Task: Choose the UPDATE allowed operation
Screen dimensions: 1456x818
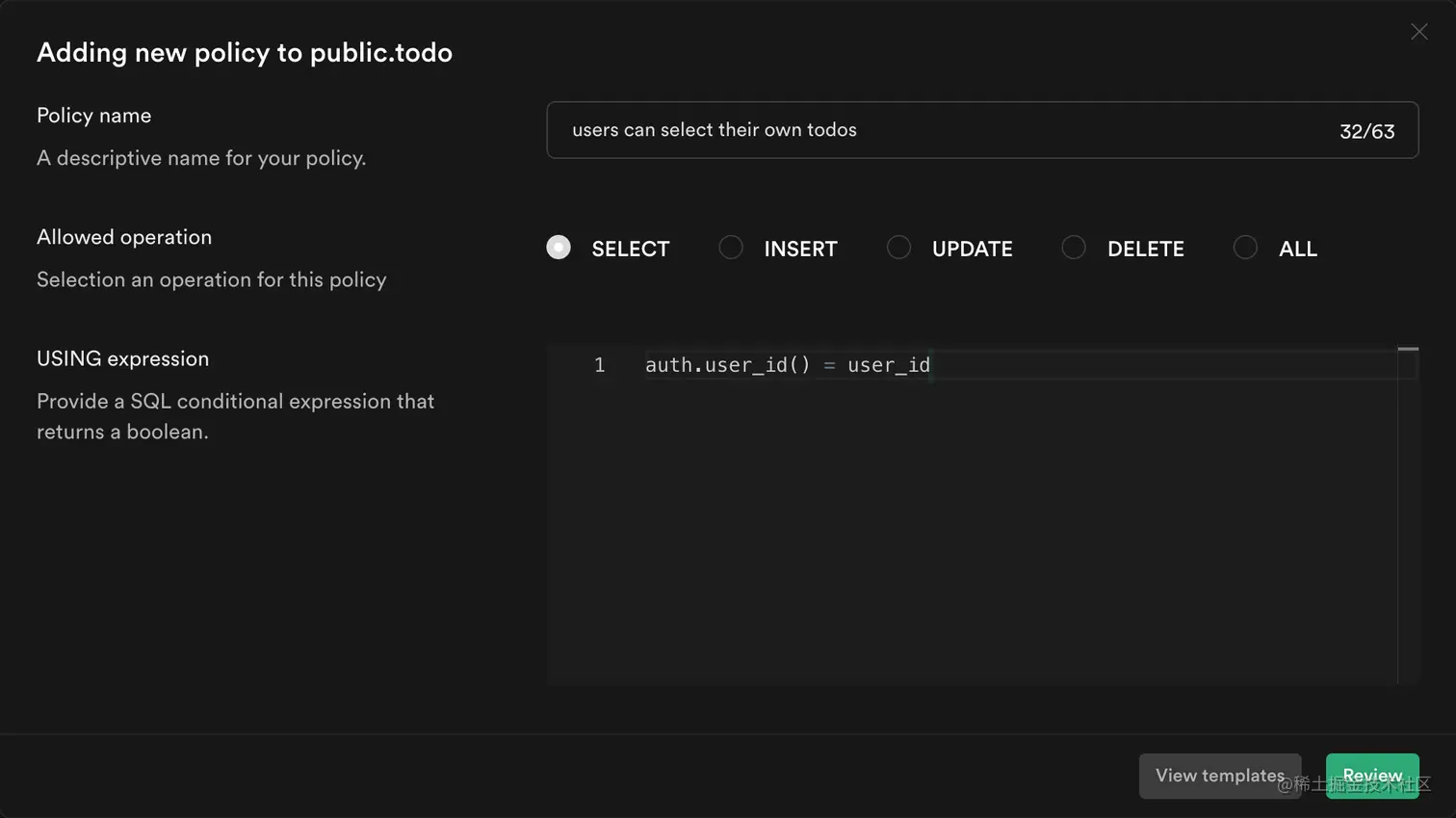Action: (898, 248)
